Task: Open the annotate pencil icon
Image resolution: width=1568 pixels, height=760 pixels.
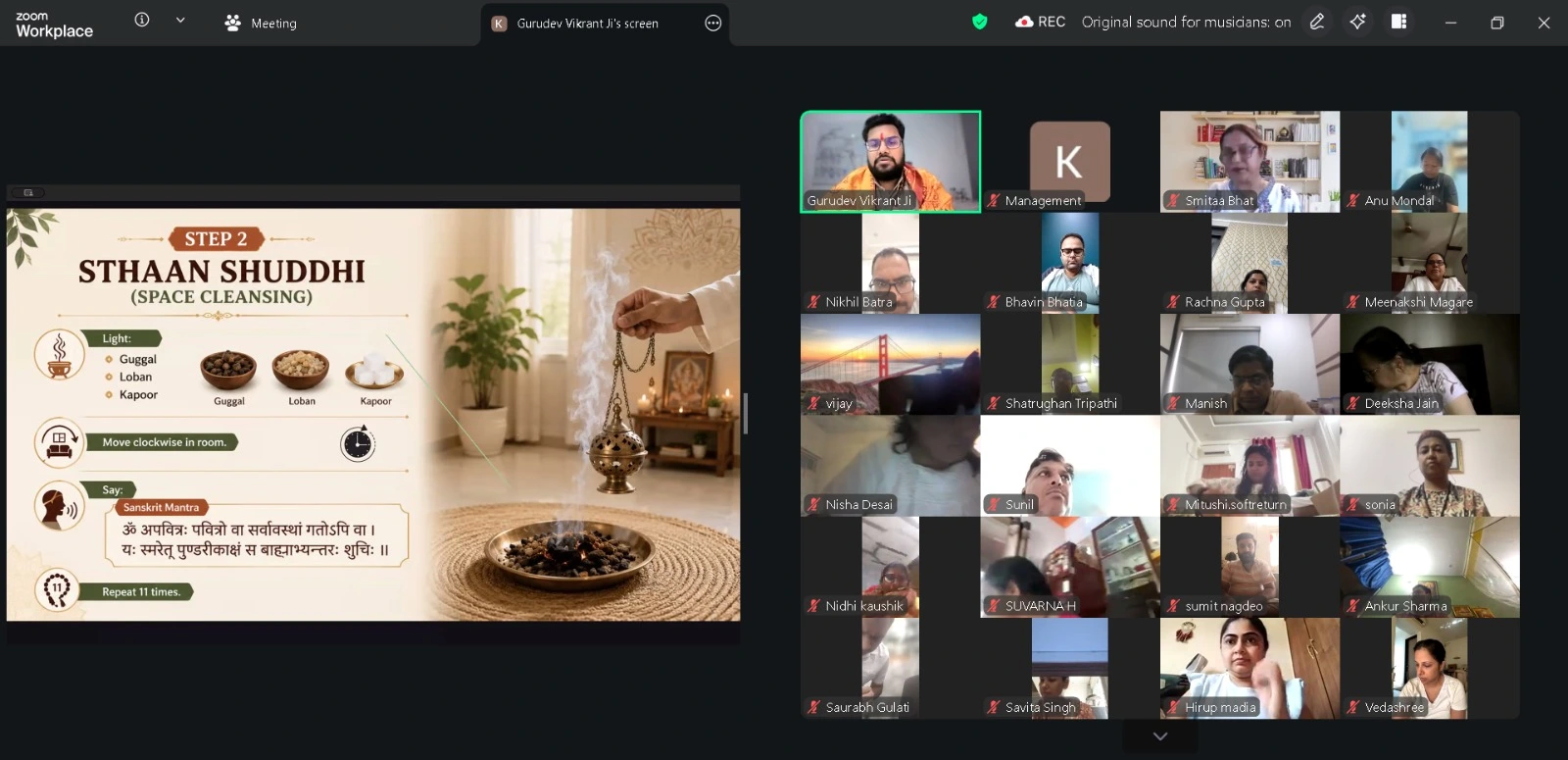Action: point(1317,22)
